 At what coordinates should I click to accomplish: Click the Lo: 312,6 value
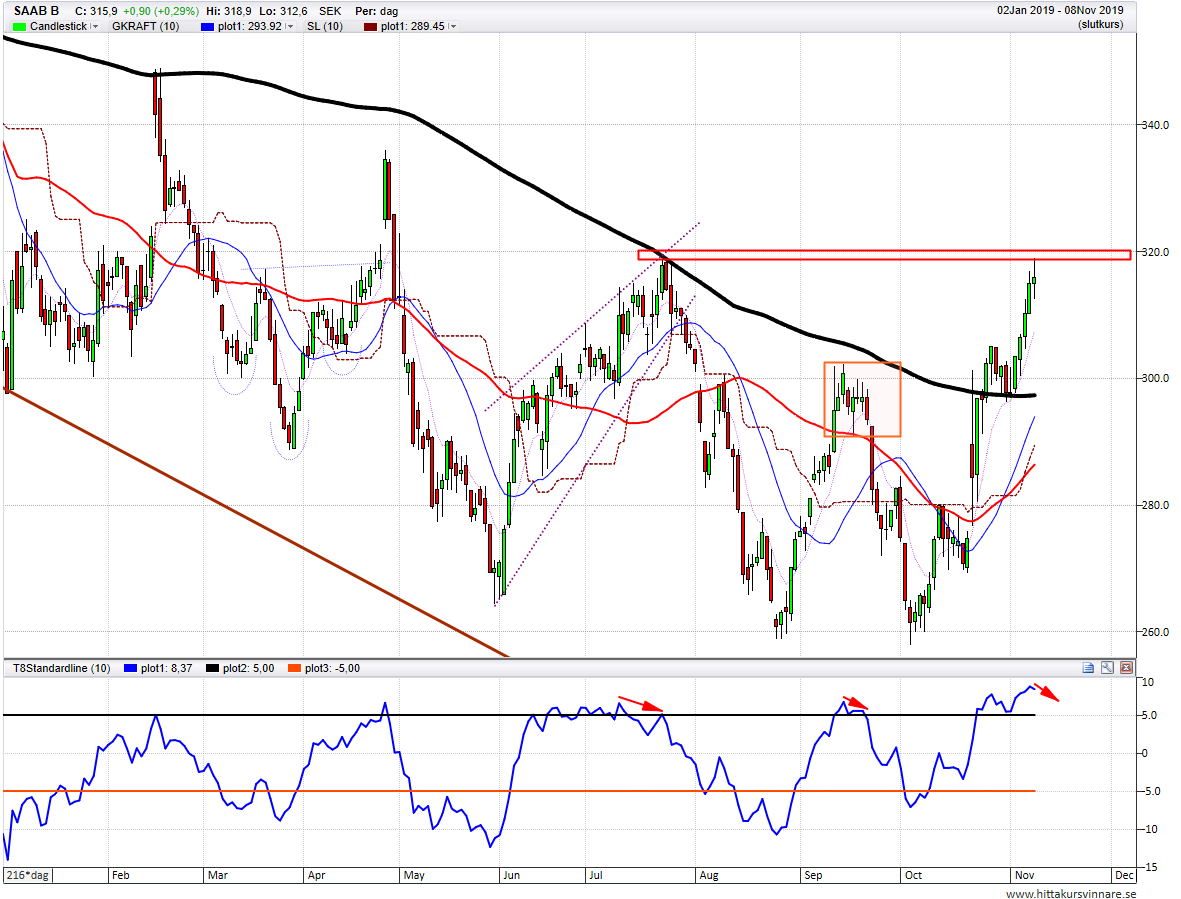pos(283,11)
